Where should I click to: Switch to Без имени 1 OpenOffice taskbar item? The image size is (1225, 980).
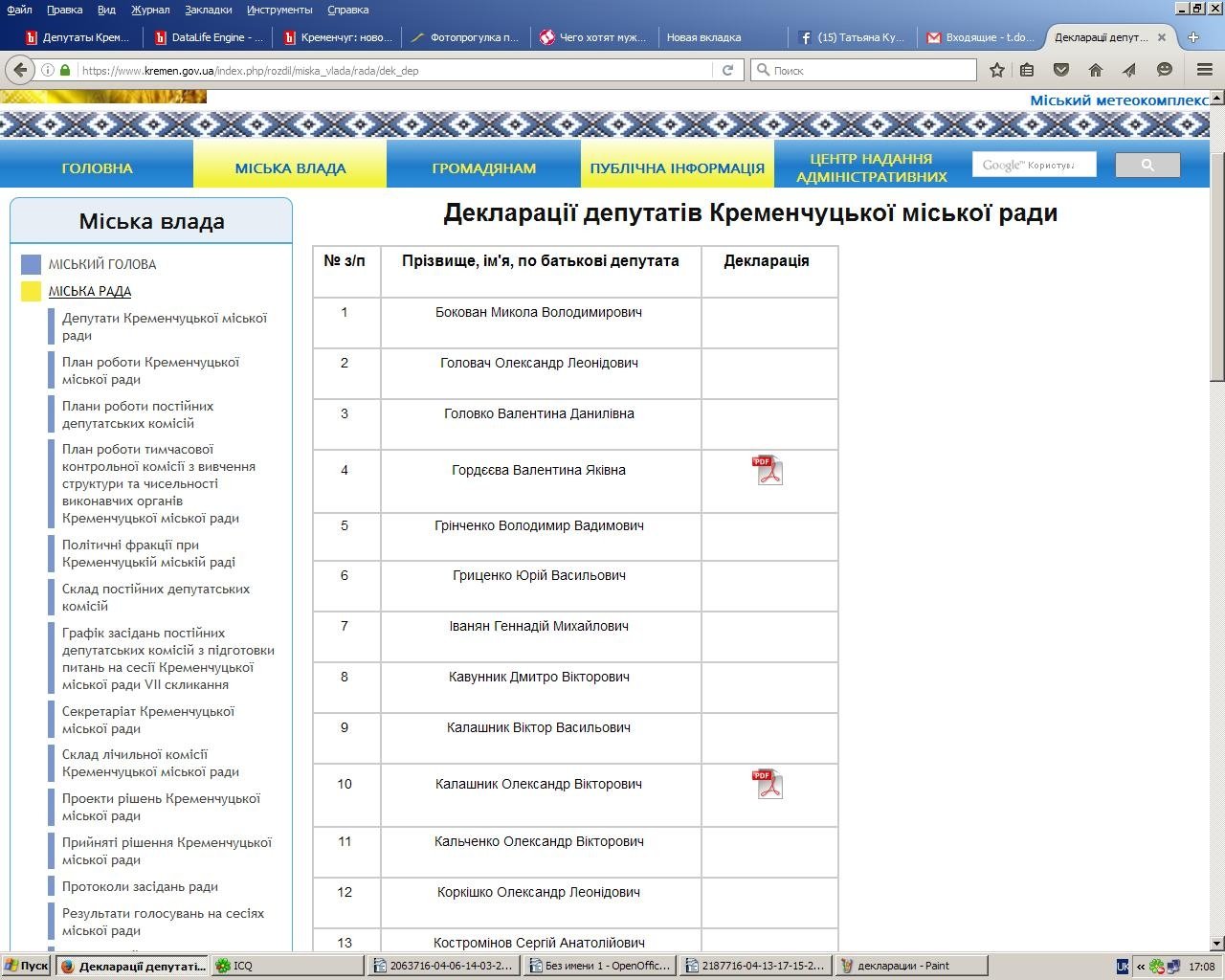pos(600,966)
